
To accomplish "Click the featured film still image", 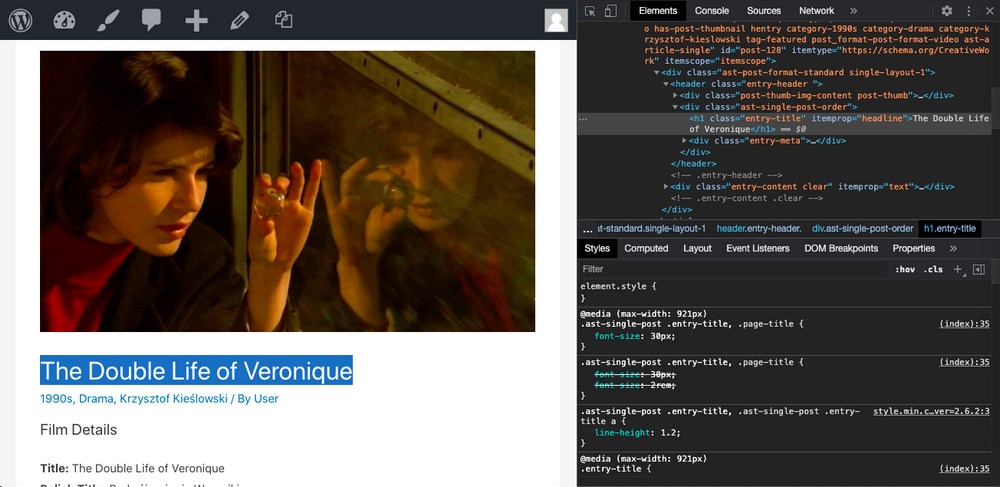I will point(287,191).
